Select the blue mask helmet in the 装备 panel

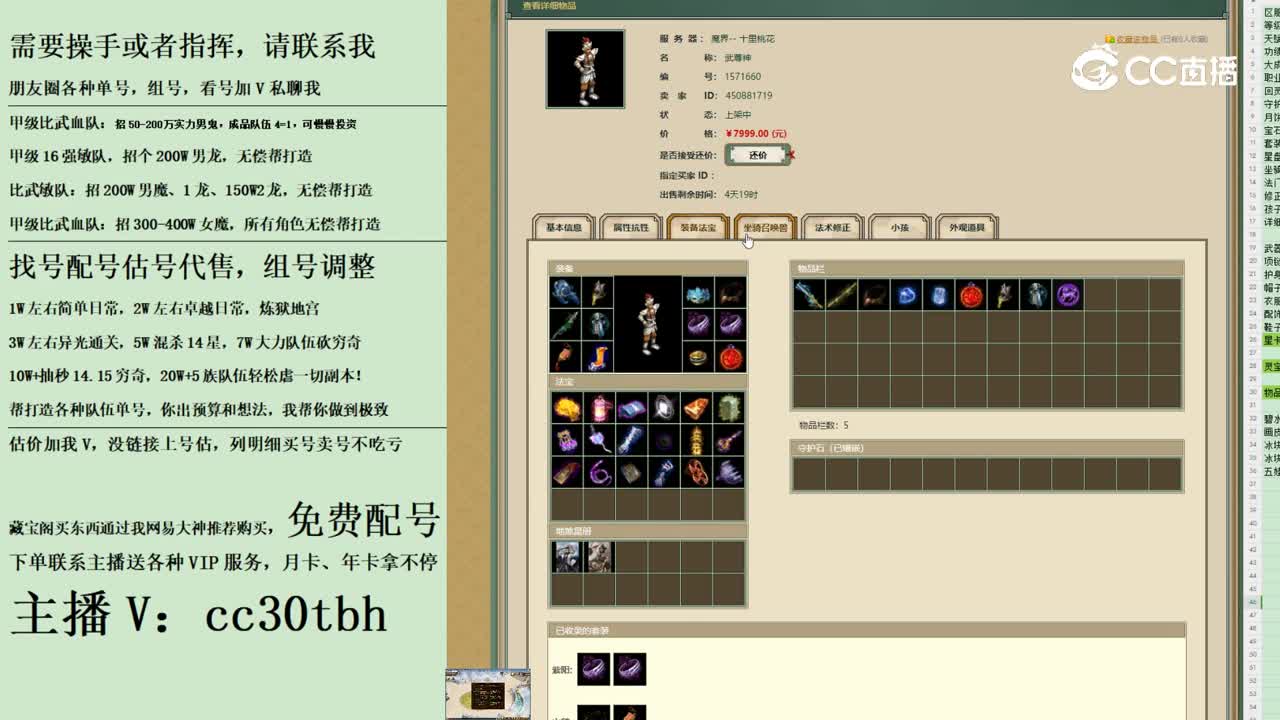click(x=698, y=292)
